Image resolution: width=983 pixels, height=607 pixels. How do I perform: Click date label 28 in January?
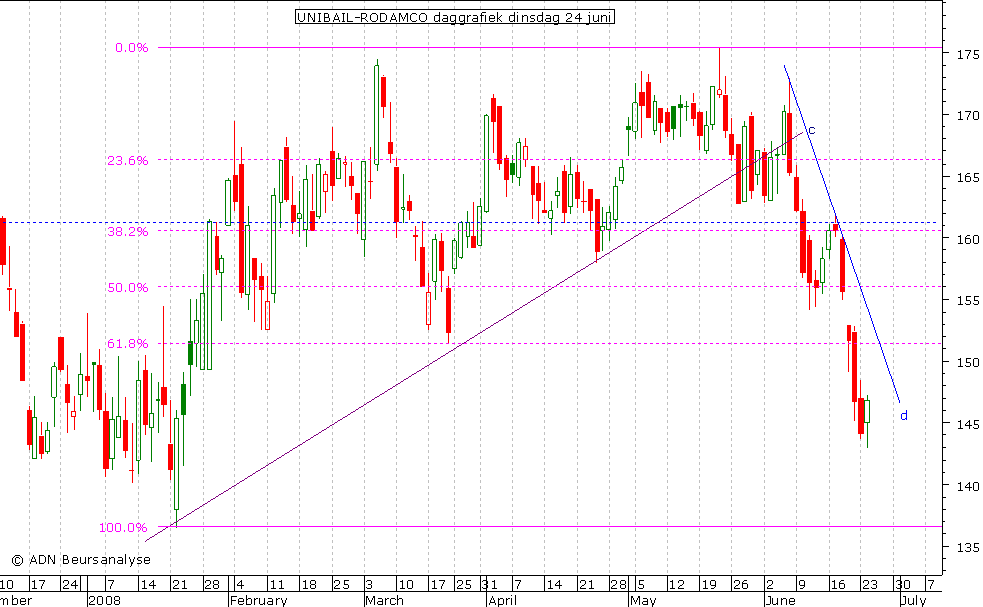(212, 585)
